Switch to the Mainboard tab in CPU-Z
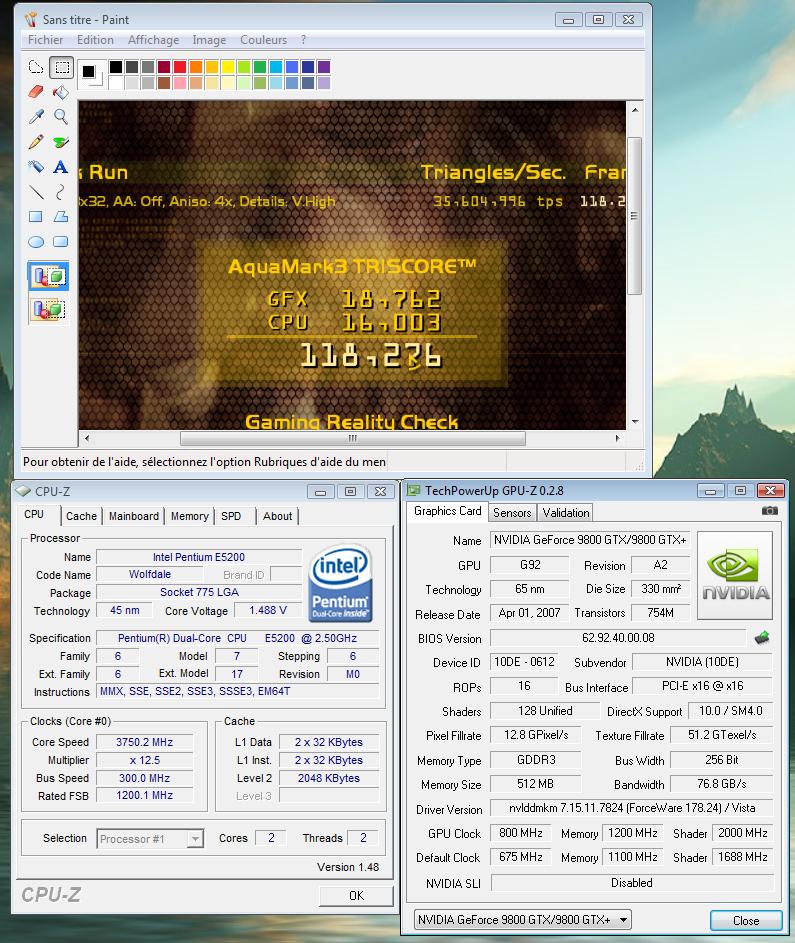This screenshot has width=795, height=943. [x=134, y=516]
